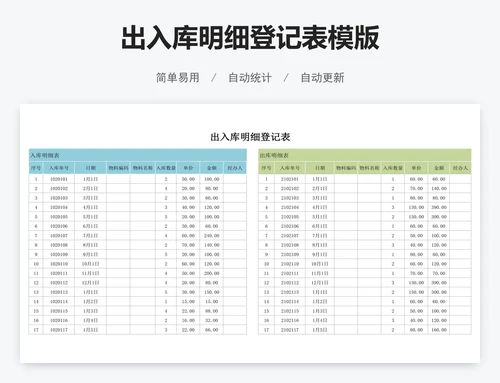Click date 11月1日 in row 2102111
Image resolution: width=500 pixels, height=383 pixels.
point(320,273)
